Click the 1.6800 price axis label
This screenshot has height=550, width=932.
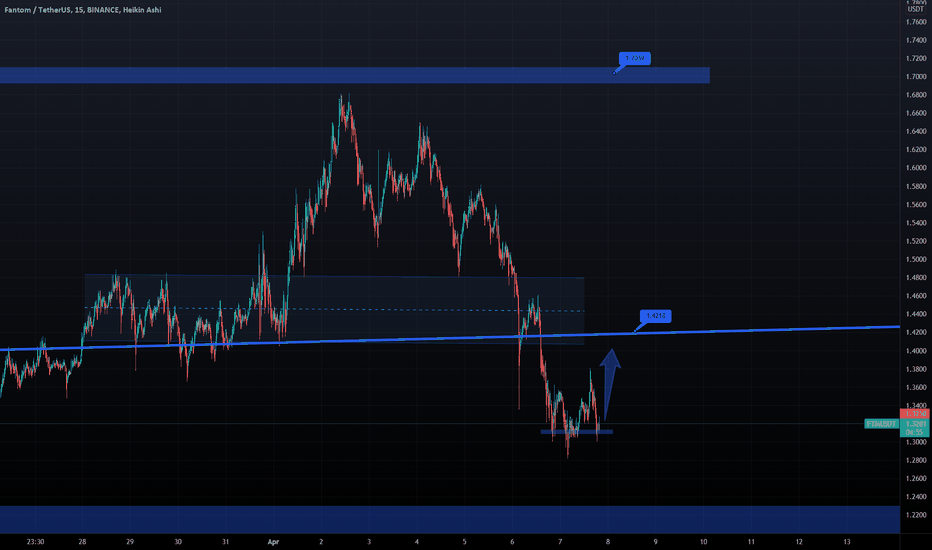pos(916,95)
